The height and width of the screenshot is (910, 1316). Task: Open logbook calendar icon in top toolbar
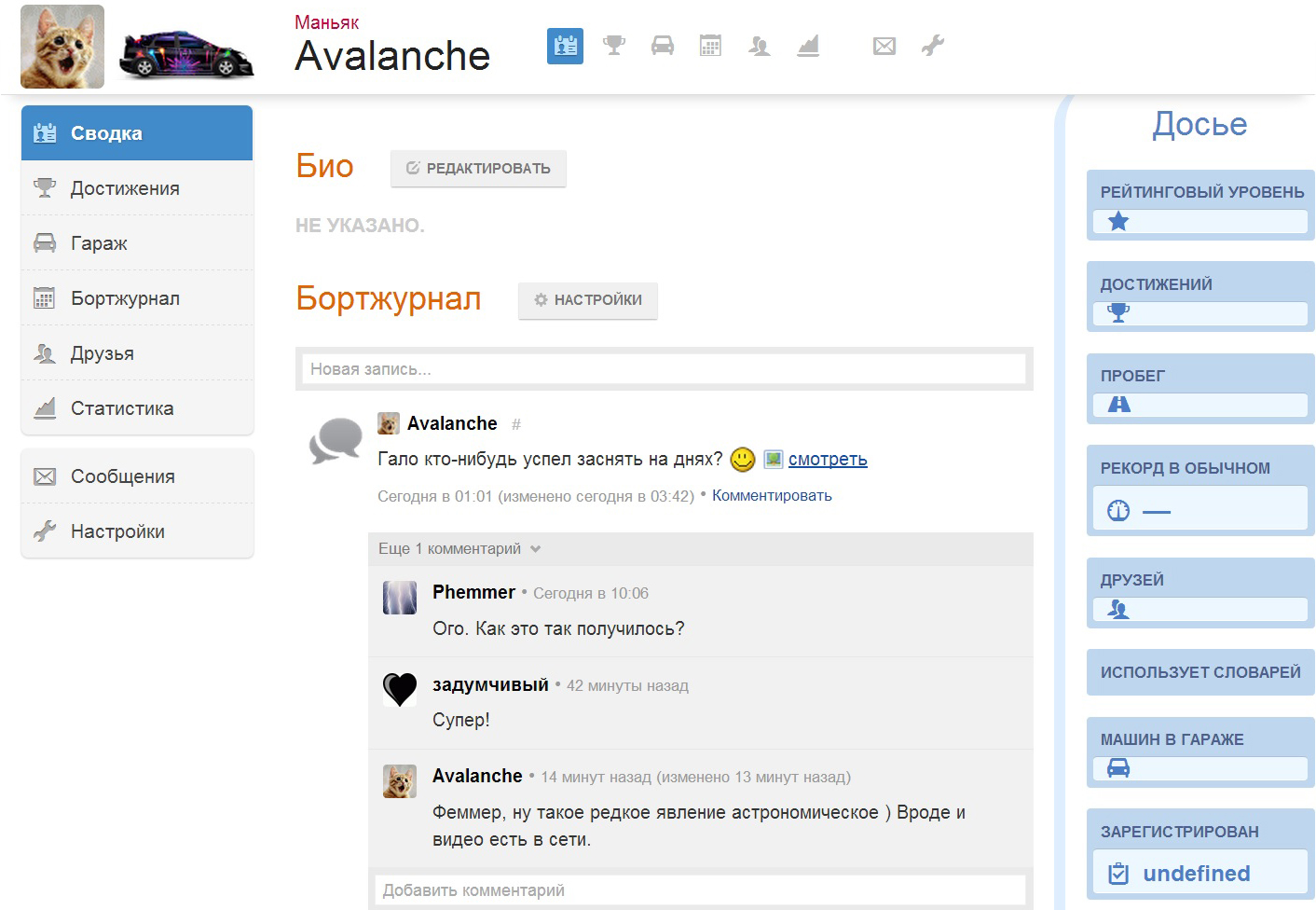(x=710, y=46)
